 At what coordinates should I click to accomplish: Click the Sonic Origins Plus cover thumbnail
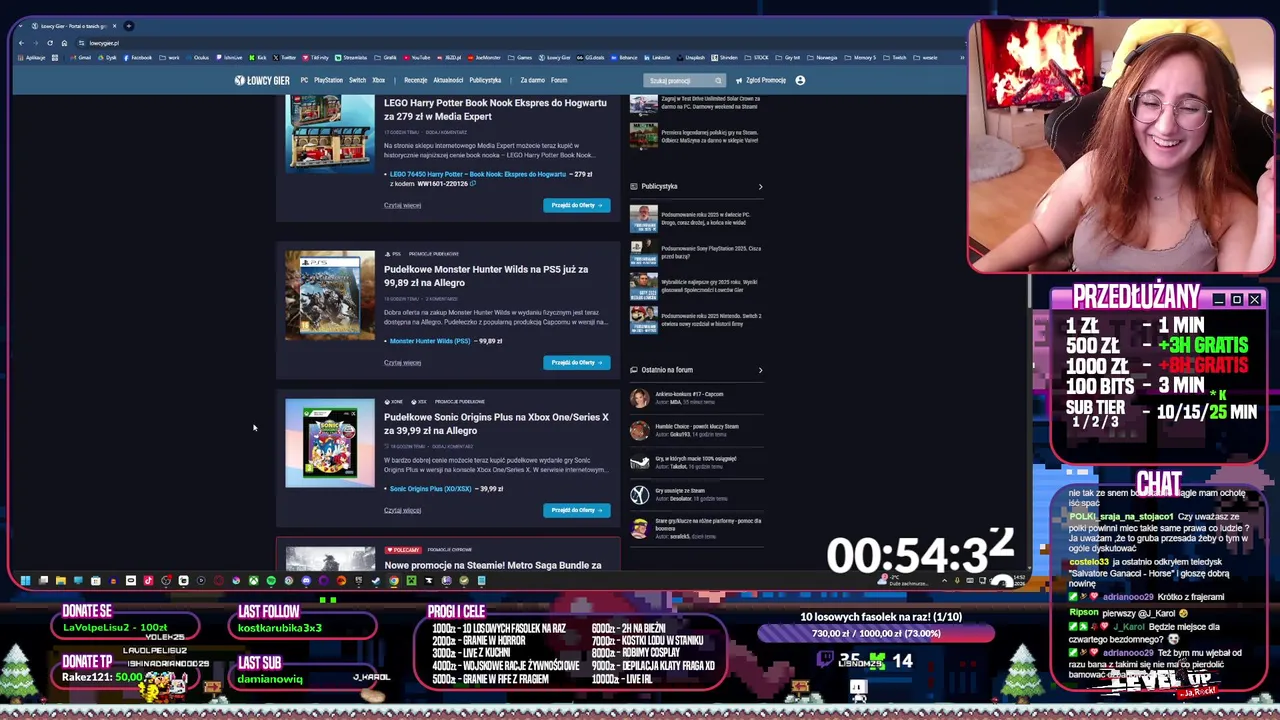330,444
